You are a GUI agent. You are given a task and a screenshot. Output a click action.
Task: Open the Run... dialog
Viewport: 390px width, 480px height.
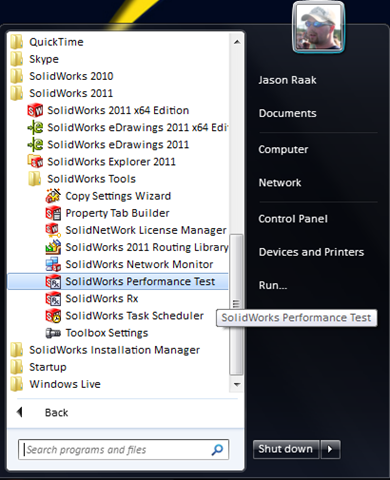(x=273, y=285)
